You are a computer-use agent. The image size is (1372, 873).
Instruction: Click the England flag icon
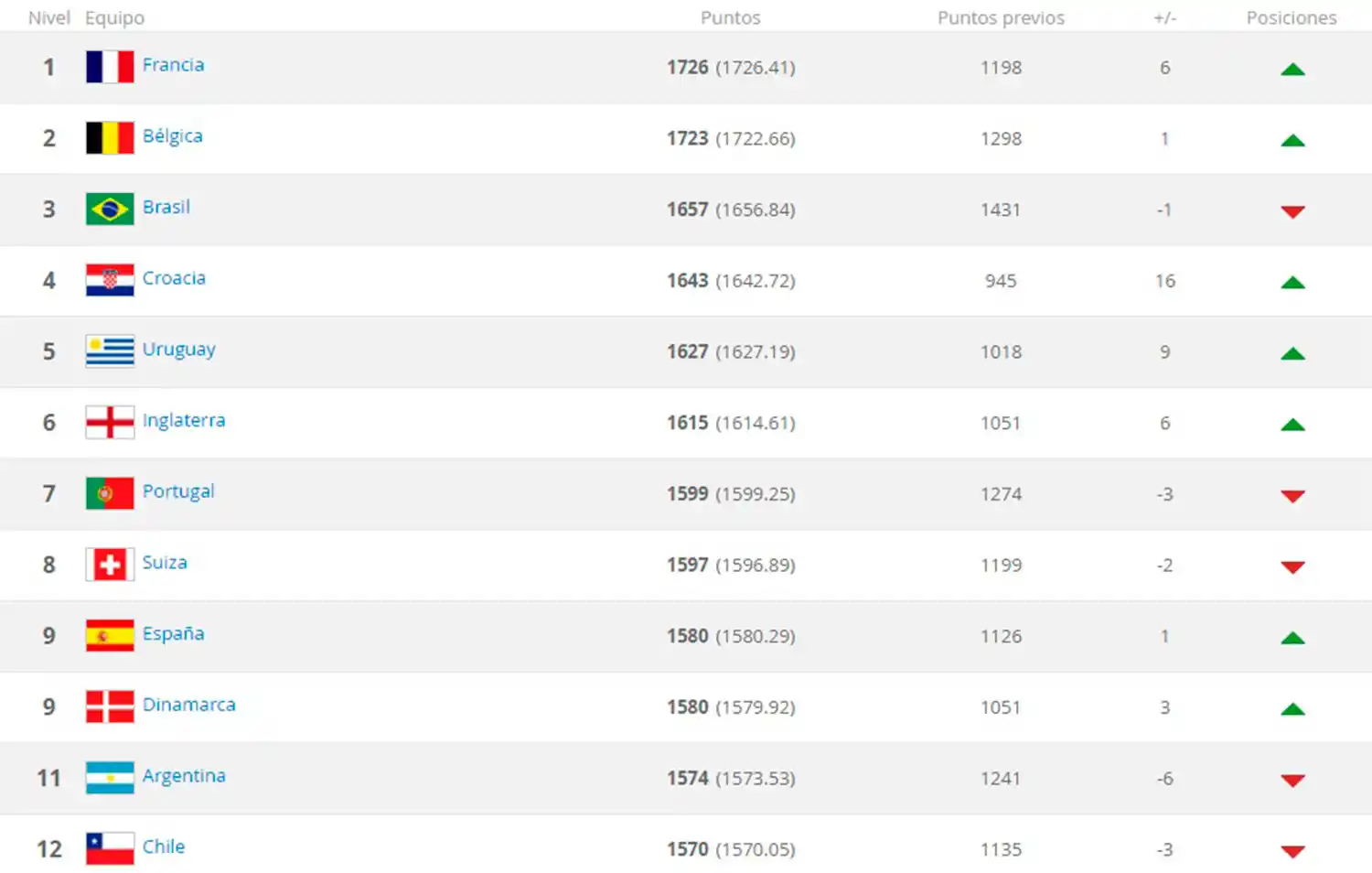(109, 422)
